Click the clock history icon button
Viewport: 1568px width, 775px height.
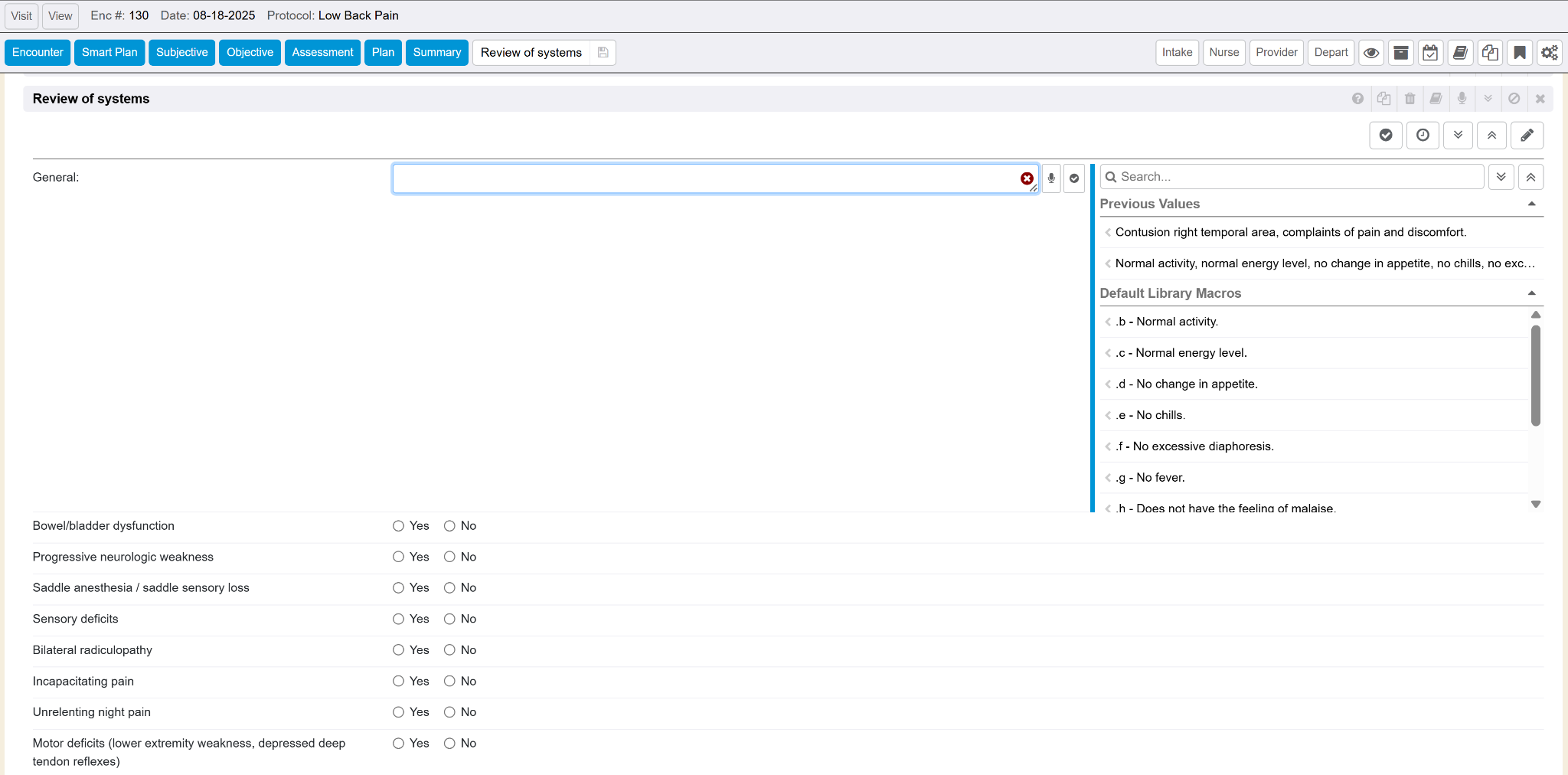tap(1423, 136)
